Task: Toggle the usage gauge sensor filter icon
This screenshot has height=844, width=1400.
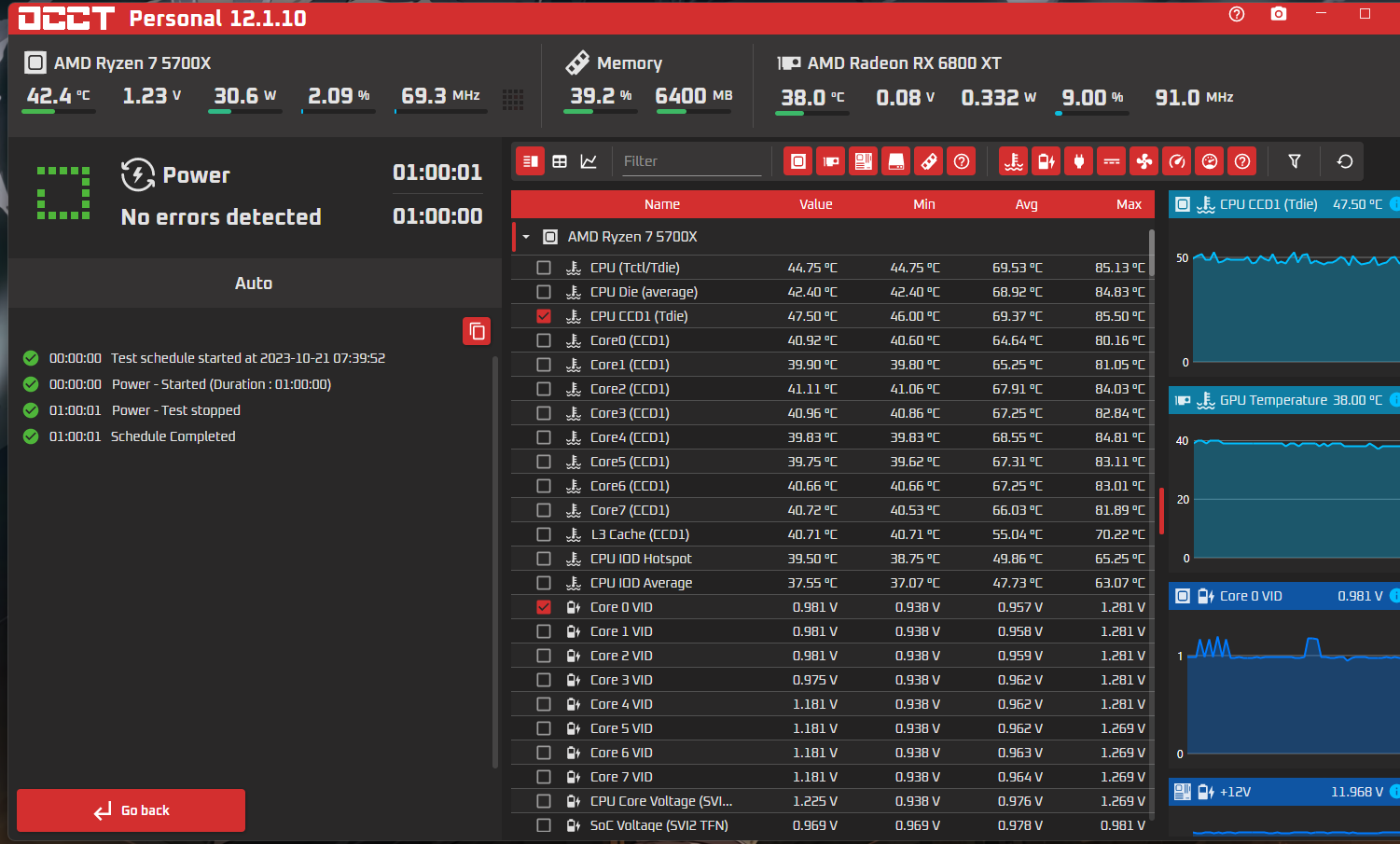Action: (x=1210, y=161)
